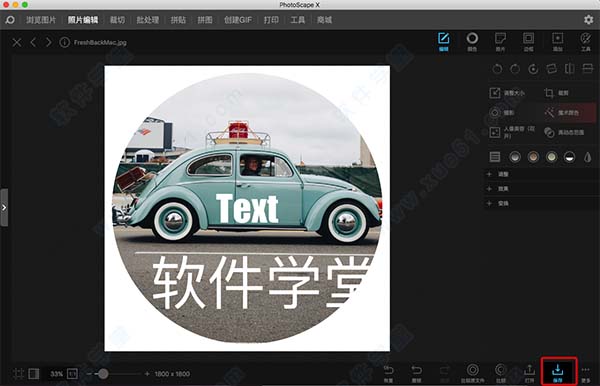Show image info via the circled i icon
The image size is (600, 386).
pyautogui.click(x=64, y=42)
